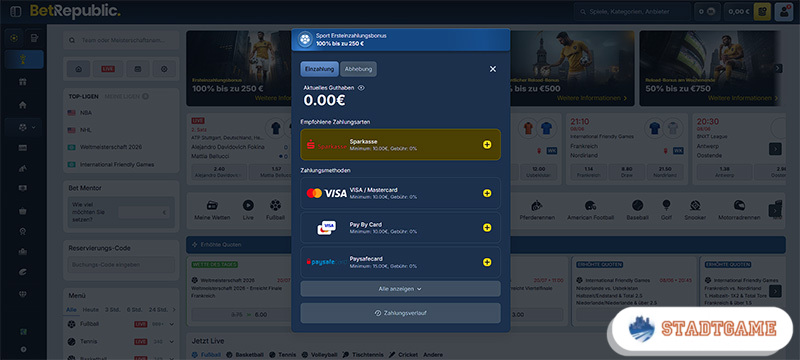
Task: Close the deposit dialog
Action: click(x=493, y=69)
